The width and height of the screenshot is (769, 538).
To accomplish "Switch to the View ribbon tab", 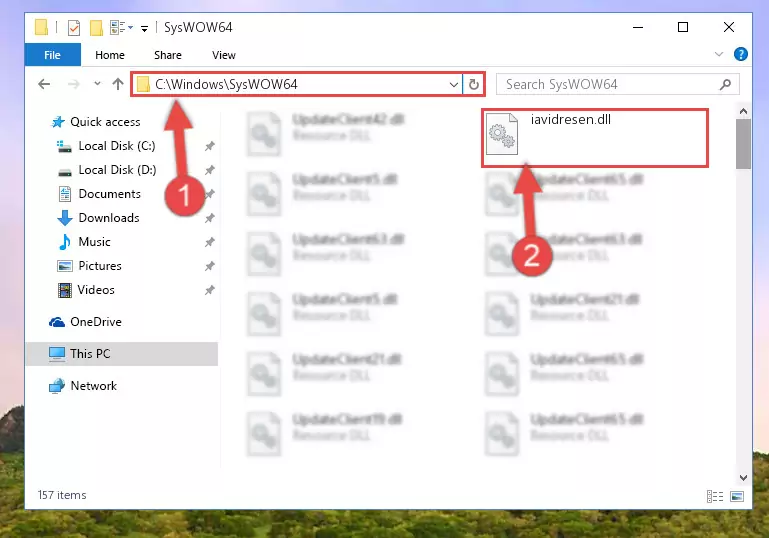I will click(224, 55).
